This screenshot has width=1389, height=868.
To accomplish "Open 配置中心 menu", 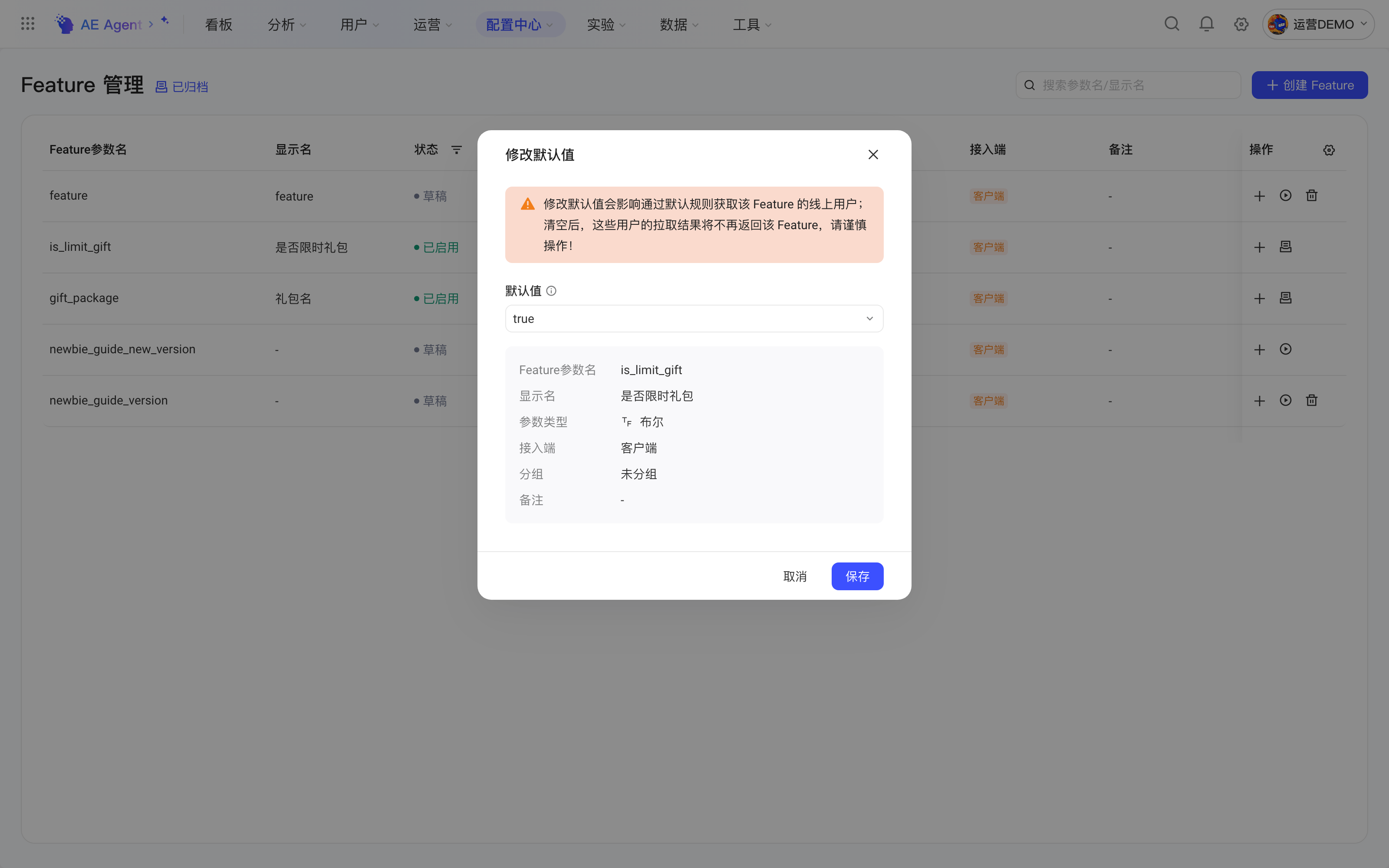I will pos(520,24).
